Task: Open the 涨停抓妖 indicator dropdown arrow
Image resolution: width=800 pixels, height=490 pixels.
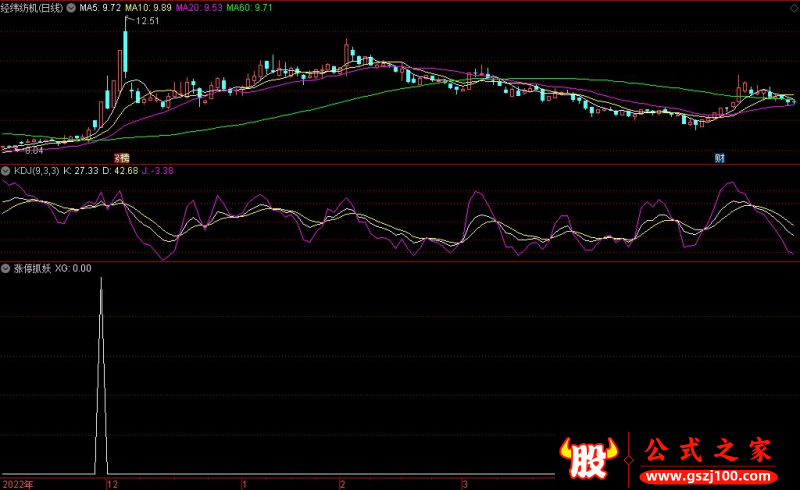Action: pos(6,268)
